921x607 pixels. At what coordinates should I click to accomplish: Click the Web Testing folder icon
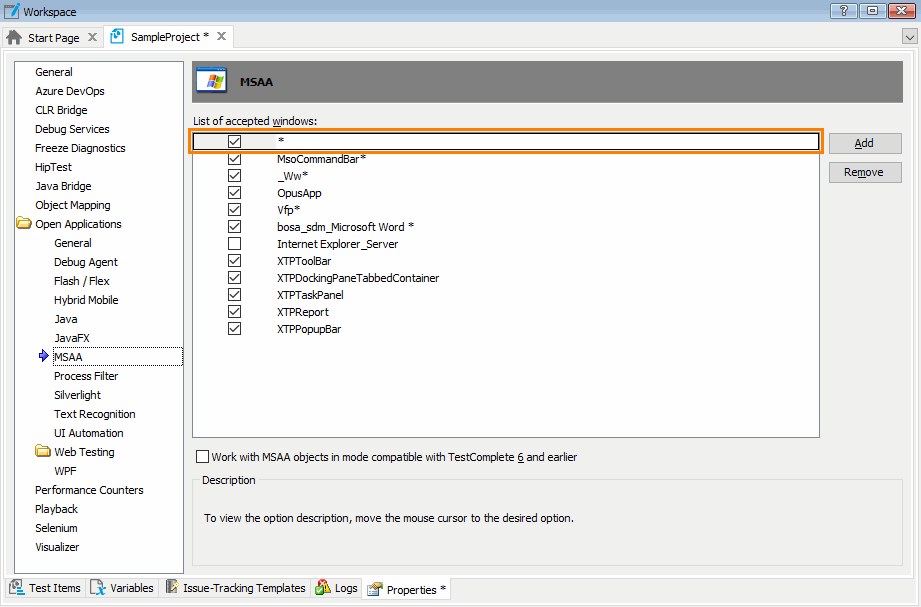(43, 452)
